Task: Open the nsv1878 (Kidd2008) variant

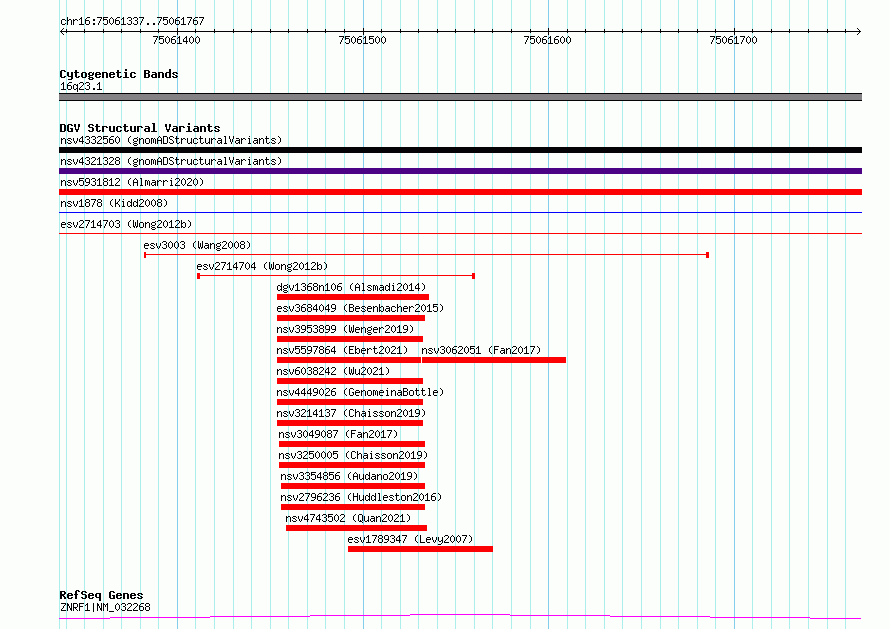Action: coord(114,203)
